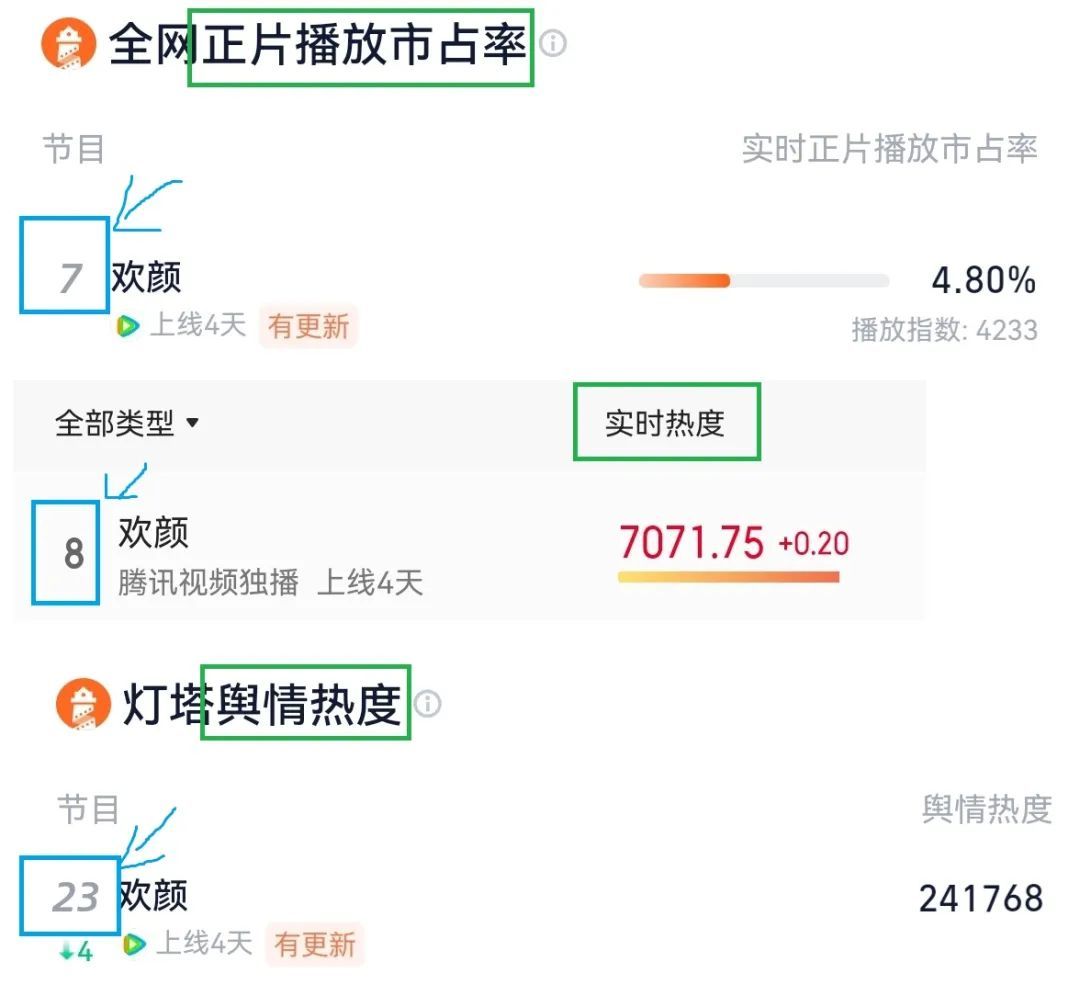
Task: Click the info icon after 灯塔舆情热度
Action: click(428, 704)
